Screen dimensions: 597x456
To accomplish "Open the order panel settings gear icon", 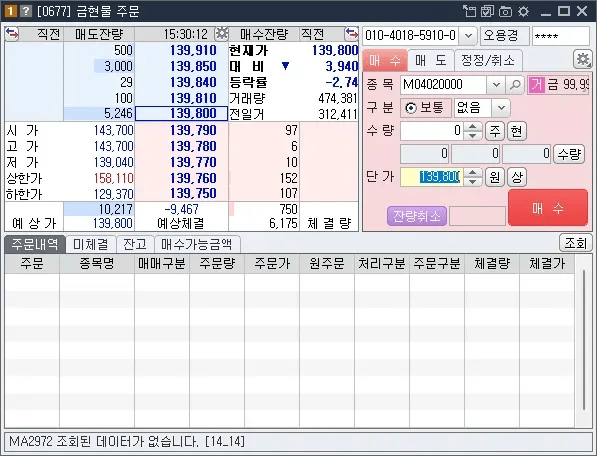I will point(583,59).
